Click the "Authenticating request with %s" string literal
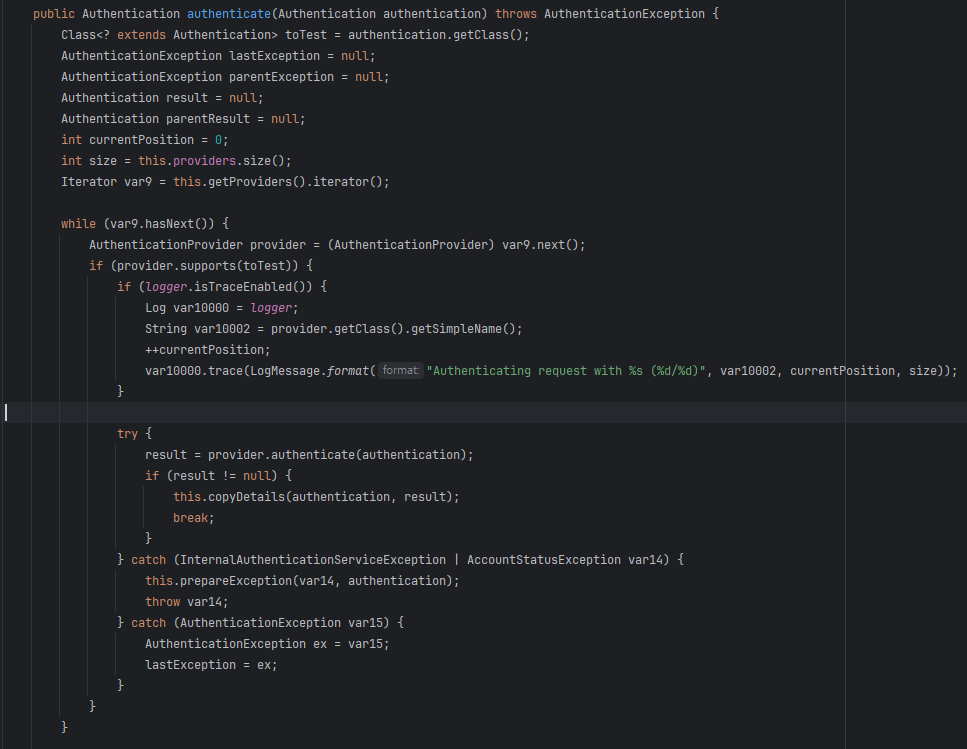The height and width of the screenshot is (749, 967). pos(566,370)
